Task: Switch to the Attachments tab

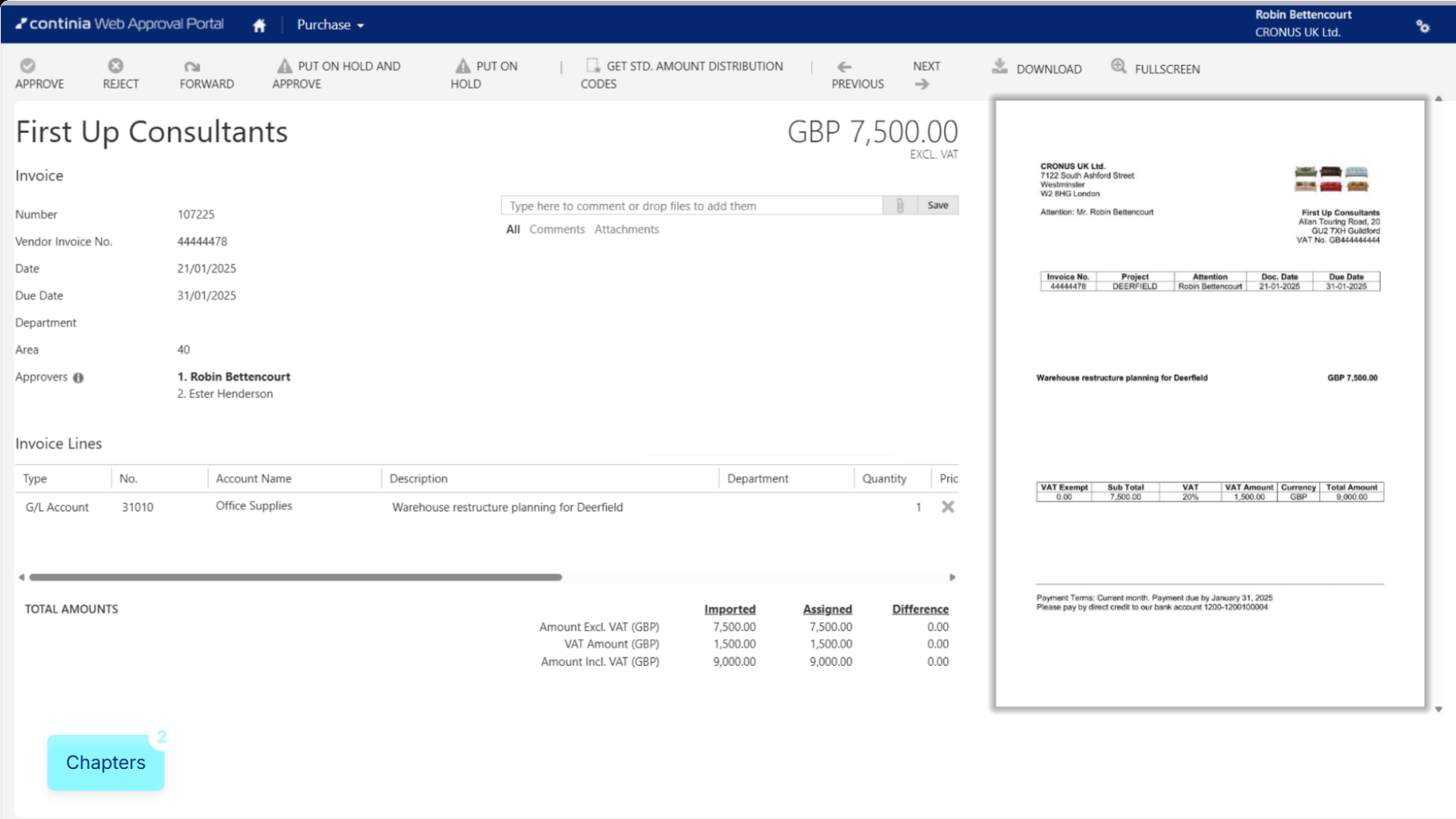Action: pyautogui.click(x=626, y=229)
